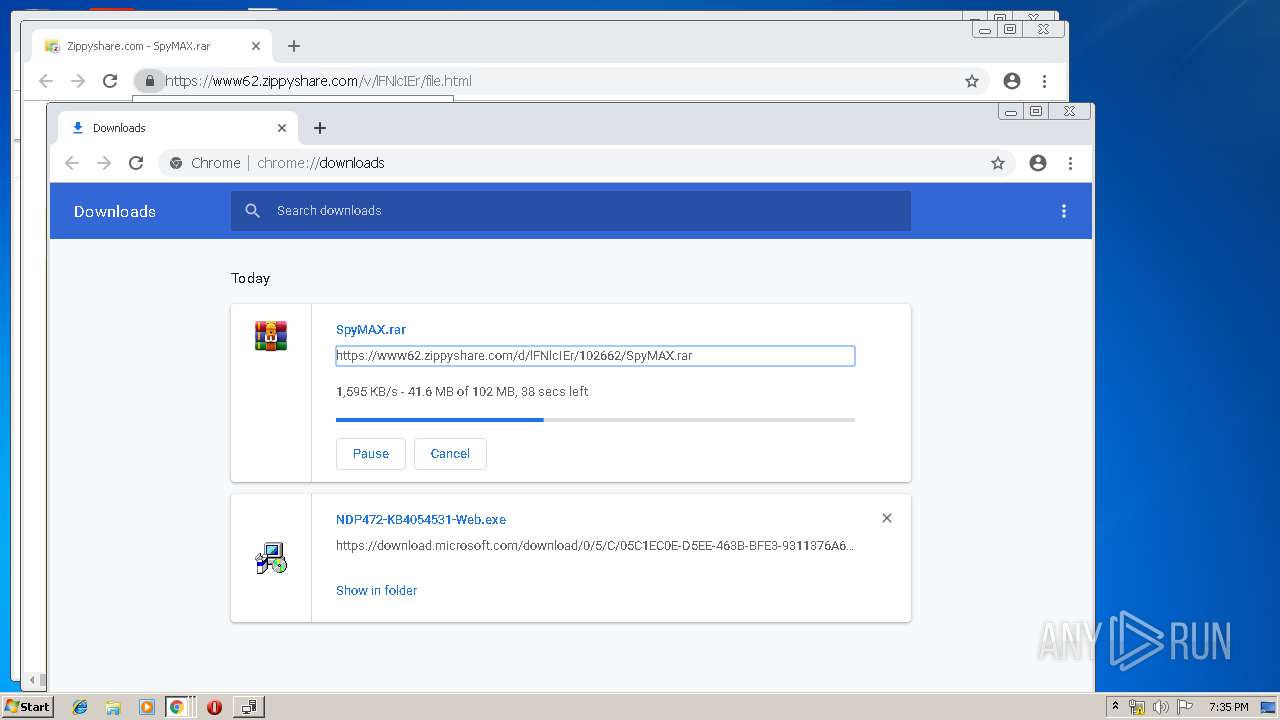Click the search magnifier icon
Viewport: 1280px width, 720px height.
pos(253,211)
